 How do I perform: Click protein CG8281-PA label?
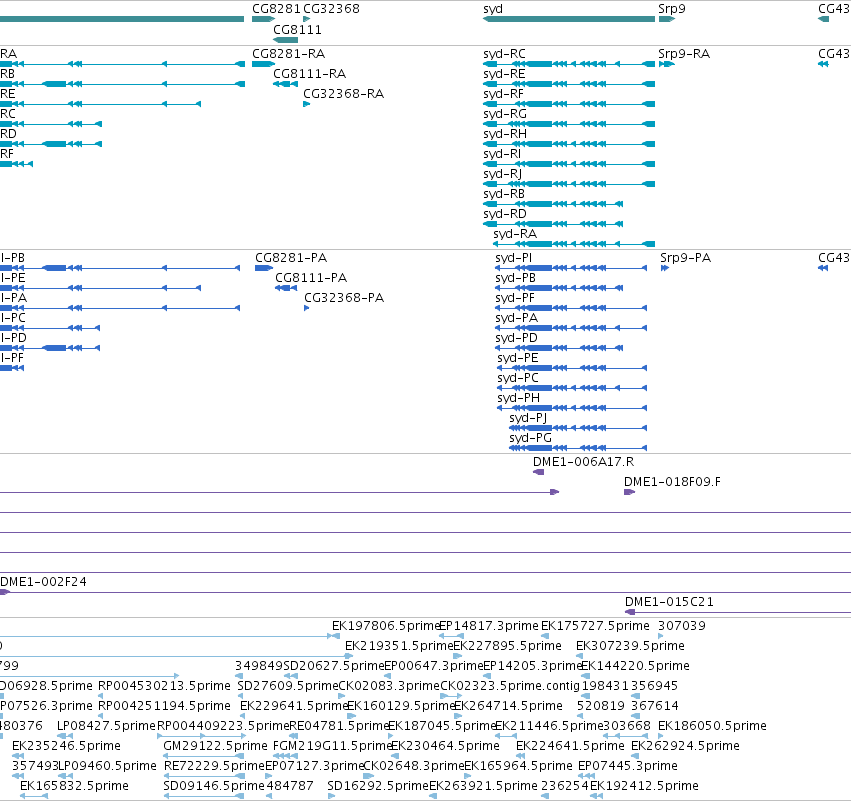click(x=291, y=258)
